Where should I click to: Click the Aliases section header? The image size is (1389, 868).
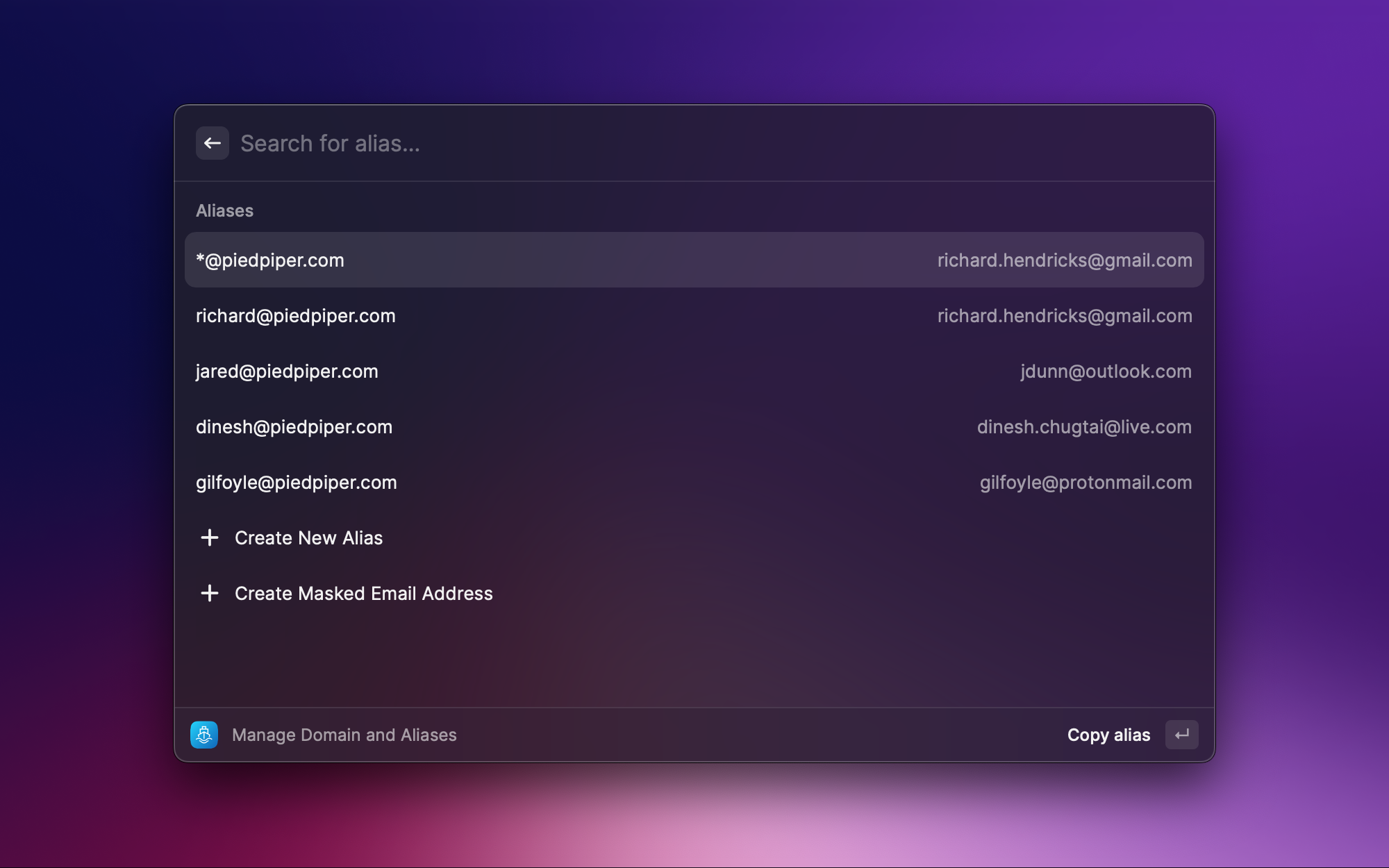224,210
